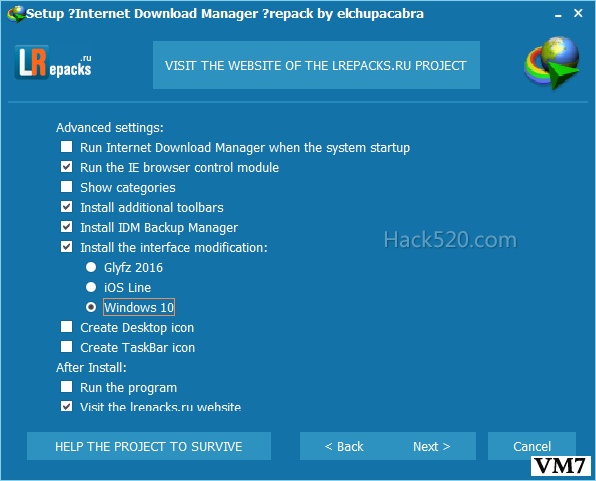Enable the Show categories checkbox

click(67, 187)
